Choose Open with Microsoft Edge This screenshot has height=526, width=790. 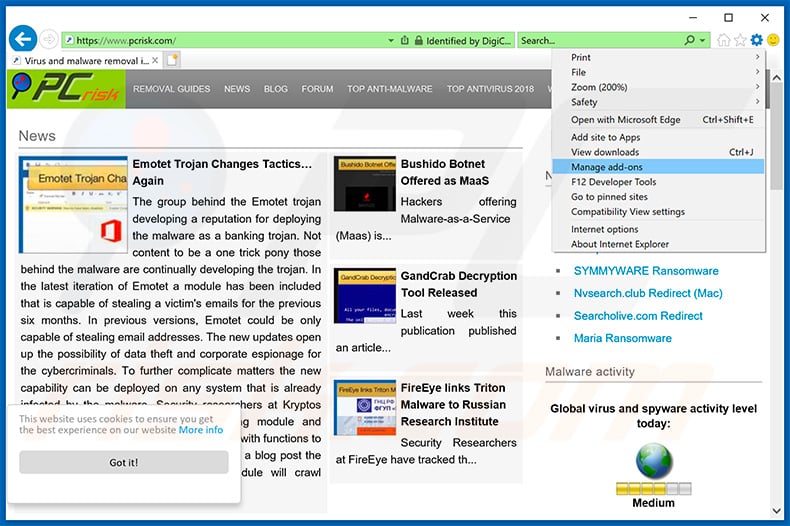pos(659,119)
